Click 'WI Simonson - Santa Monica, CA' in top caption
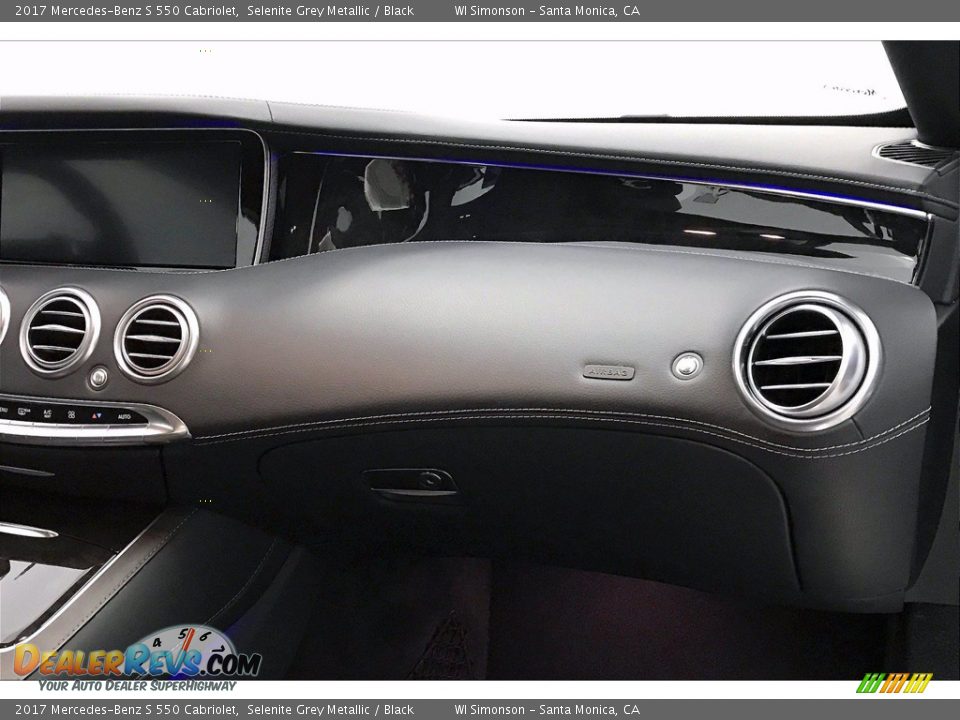 (x=547, y=10)
